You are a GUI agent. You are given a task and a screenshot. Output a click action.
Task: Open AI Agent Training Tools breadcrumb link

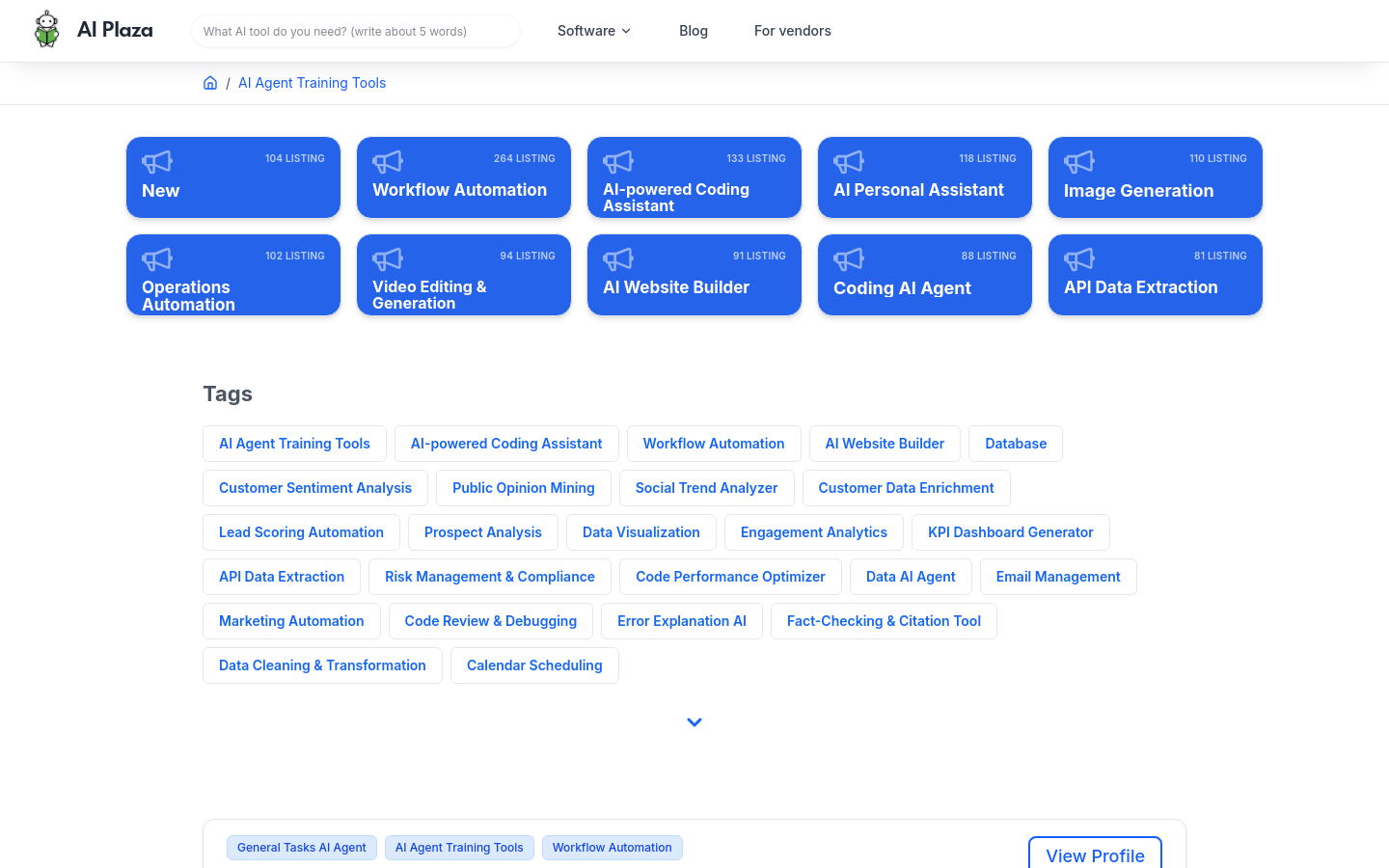point(312,83)
